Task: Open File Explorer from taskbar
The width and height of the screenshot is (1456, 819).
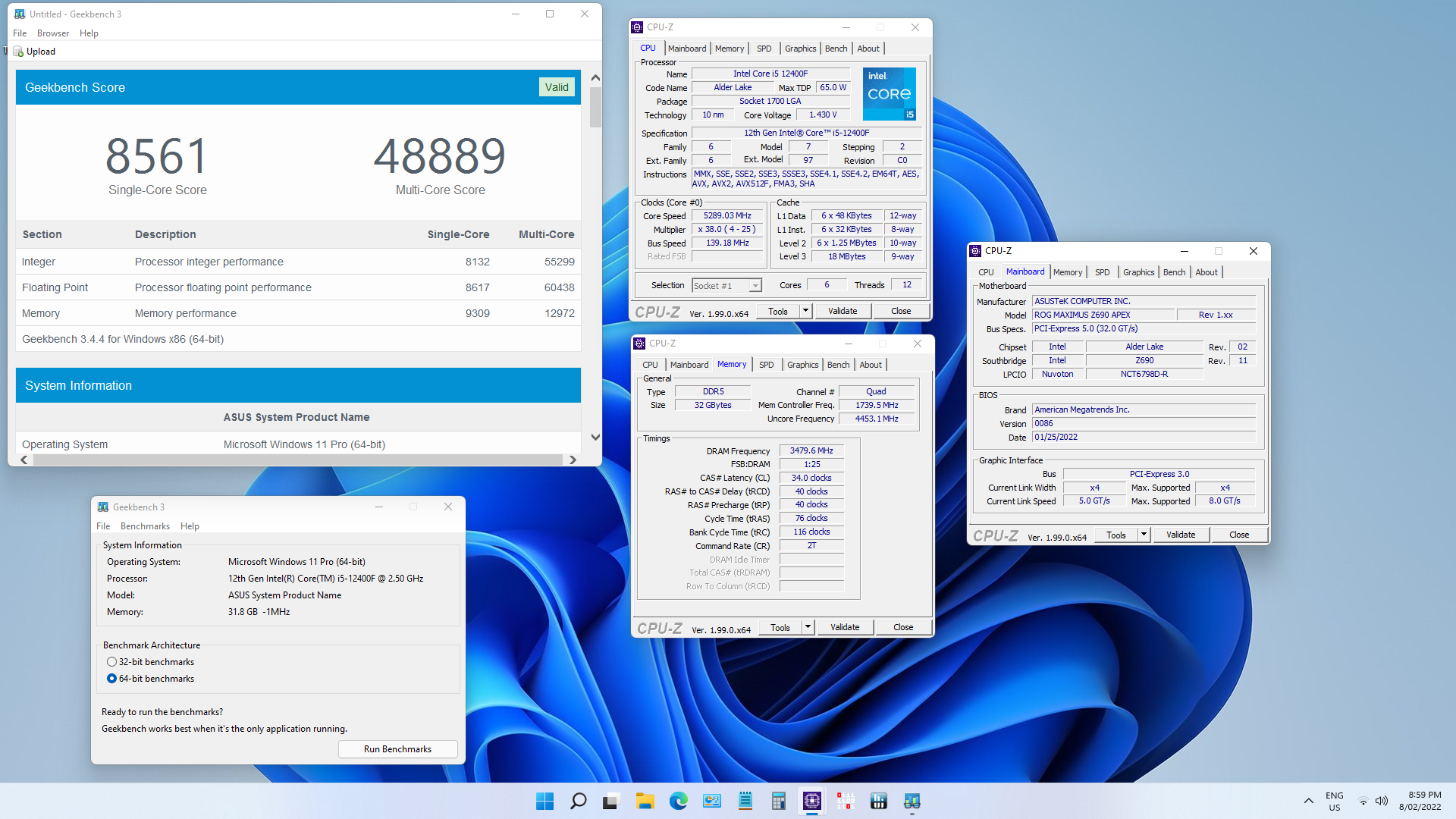Action: (x=645, y=801)
